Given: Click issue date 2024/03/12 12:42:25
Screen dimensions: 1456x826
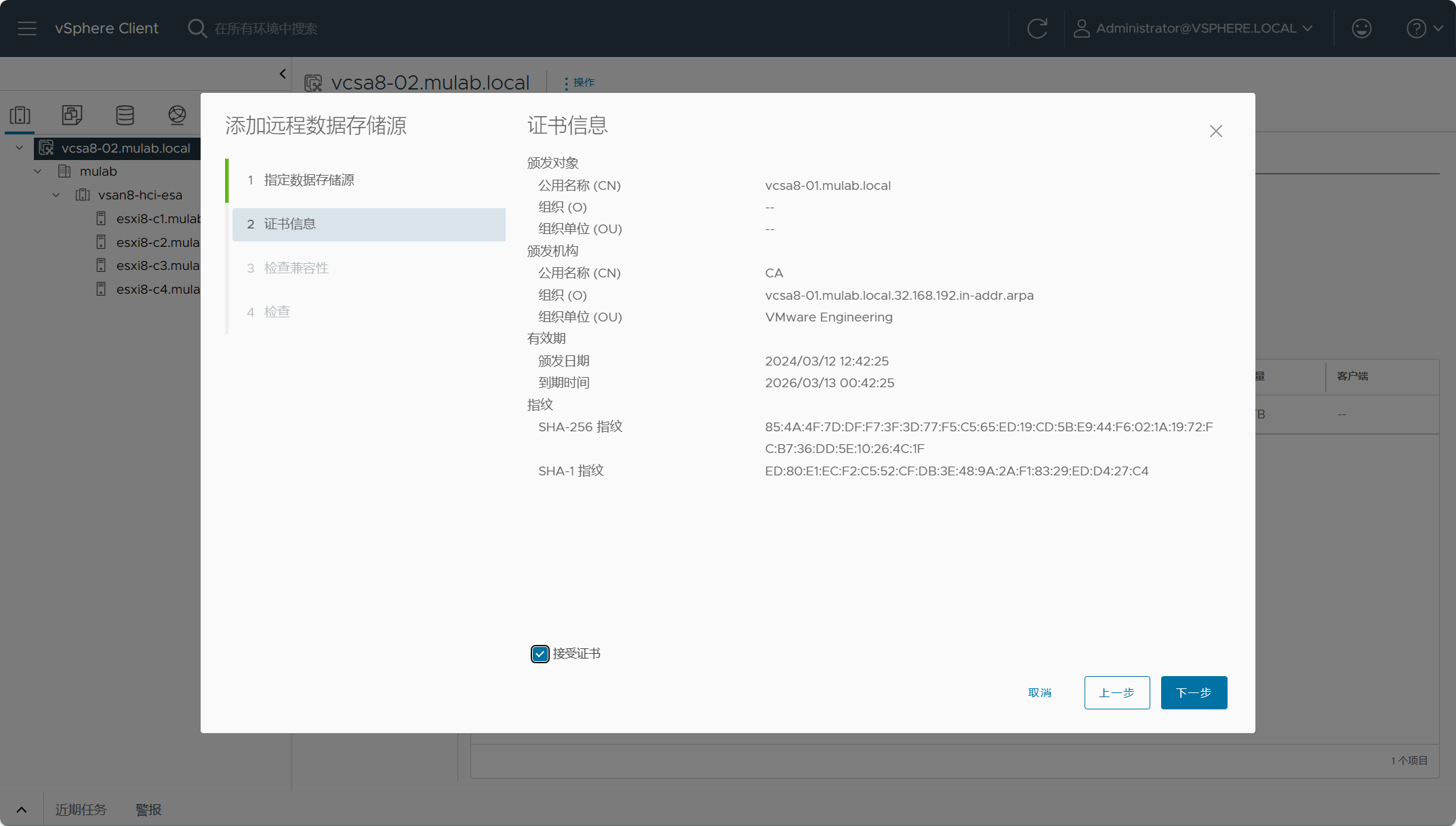Looking at the screenshot, I should pyautogui.click(x=827, y=361).
